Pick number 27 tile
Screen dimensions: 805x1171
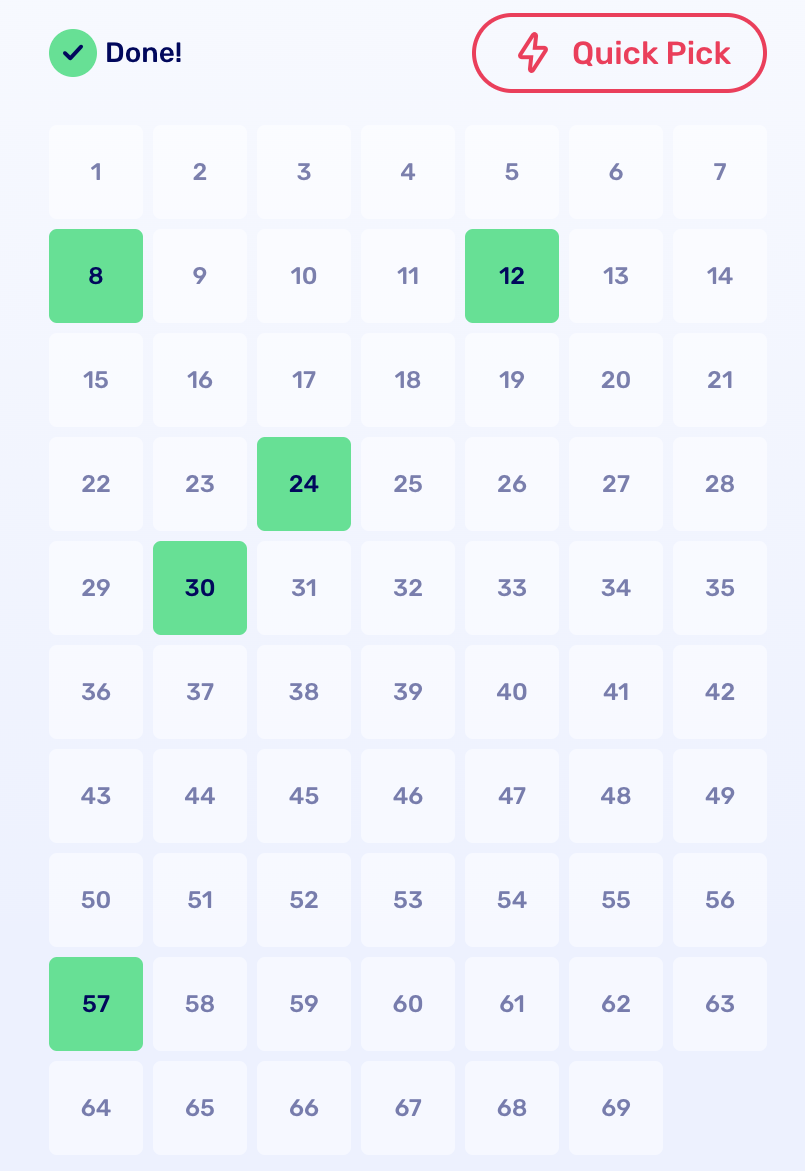[x=616, y=484]
